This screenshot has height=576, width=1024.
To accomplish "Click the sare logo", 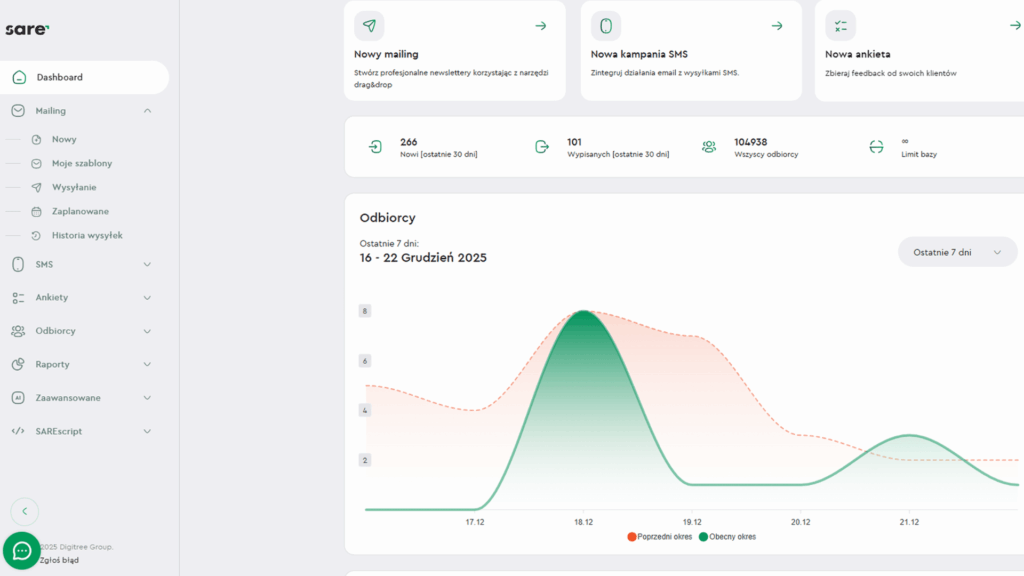I will pyautogui.click(x=26, y=29).
